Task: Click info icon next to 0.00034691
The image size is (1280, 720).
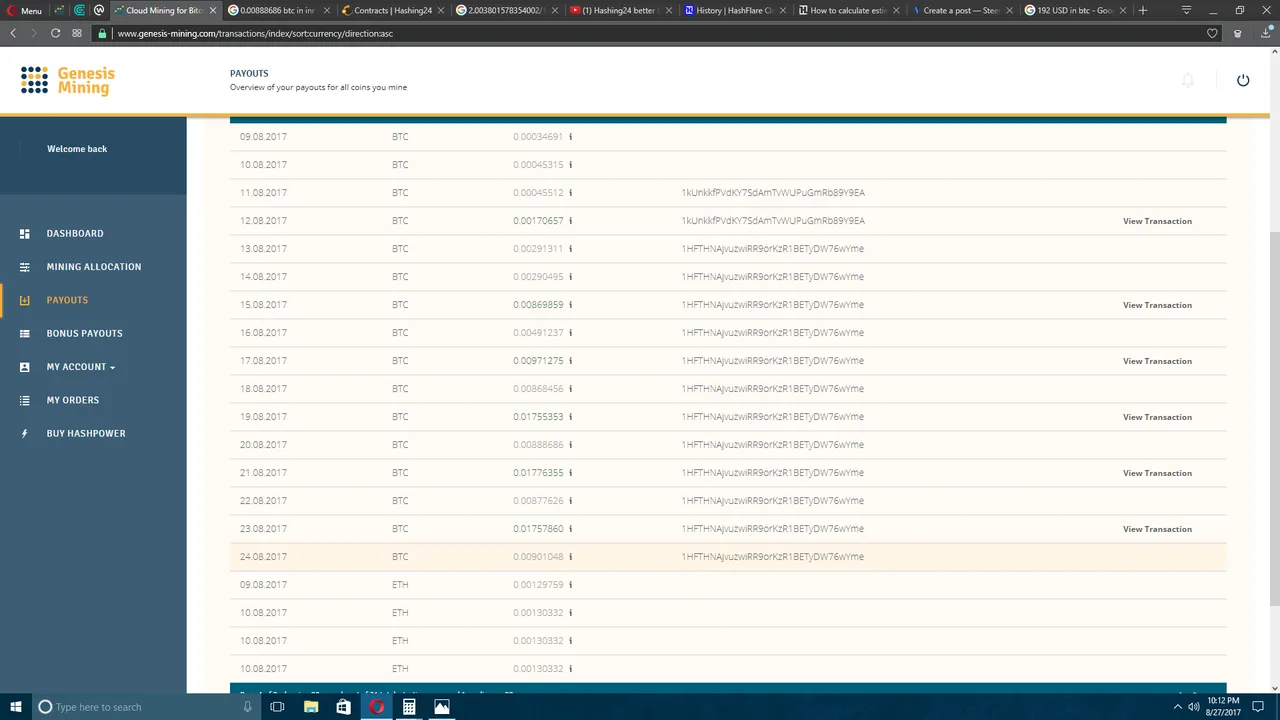Action: tap(571, 137)
